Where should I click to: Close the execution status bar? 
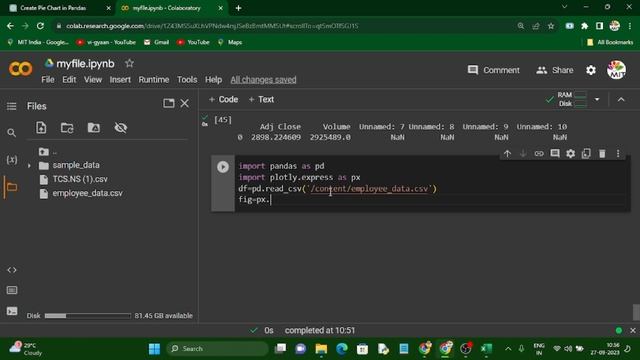pos(633,330)
